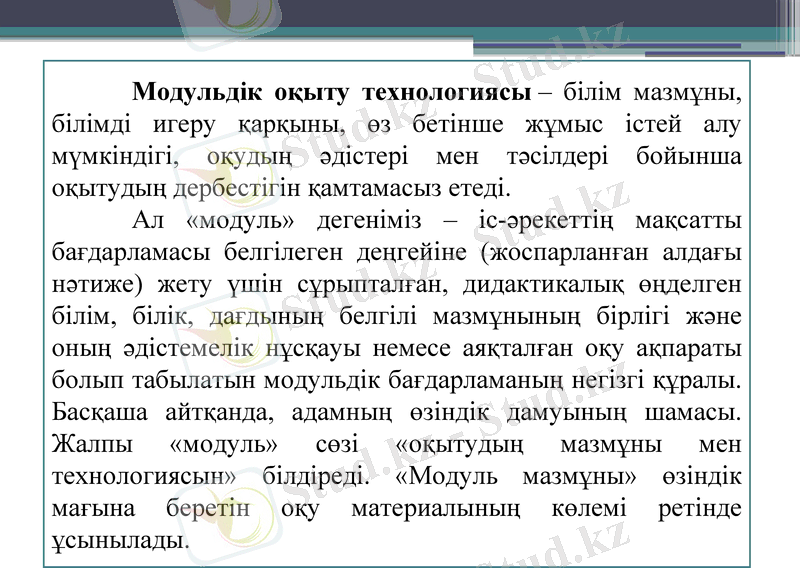The width and height of the screenshot is (800, 568).
Task: Click the word "өңделген"
Action: click(x=690, y=285)
